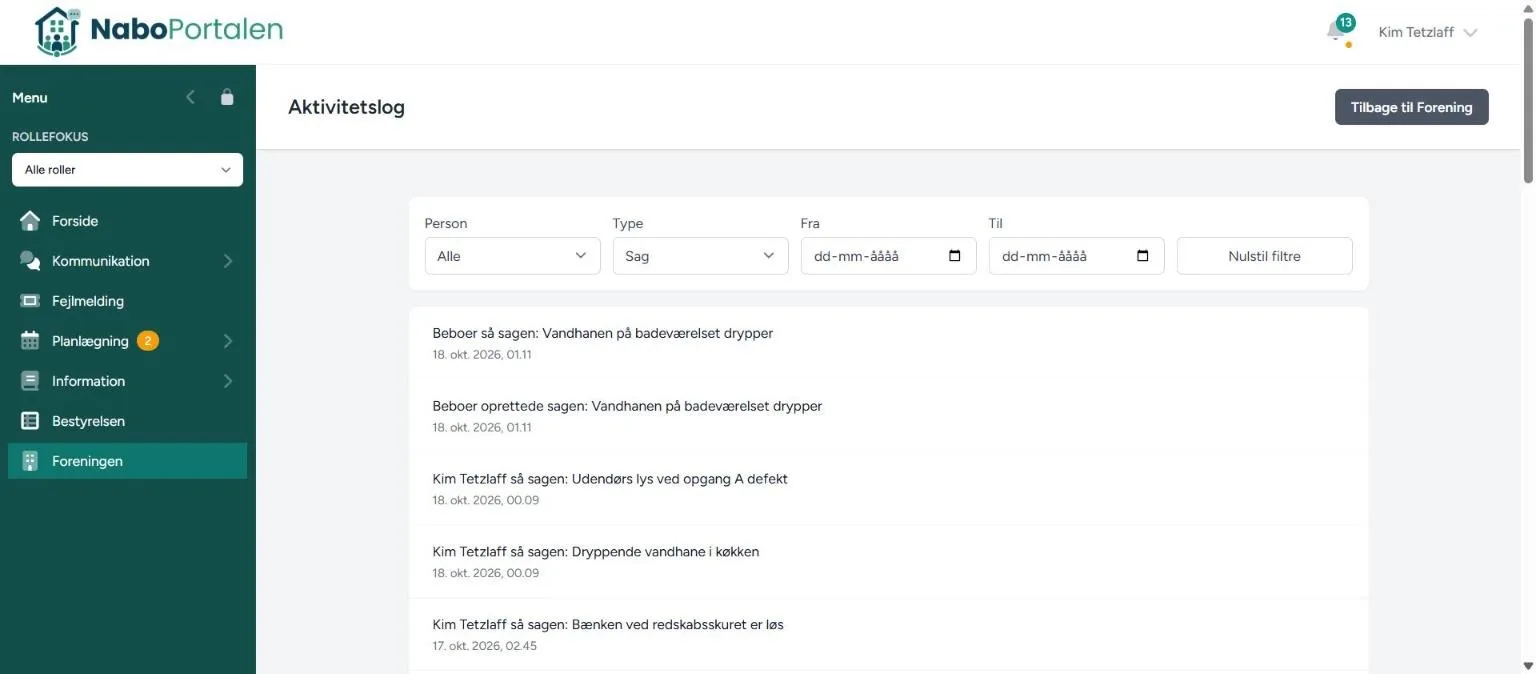Open the Alle roller role focus dropdown

click(x=127, y=170)
